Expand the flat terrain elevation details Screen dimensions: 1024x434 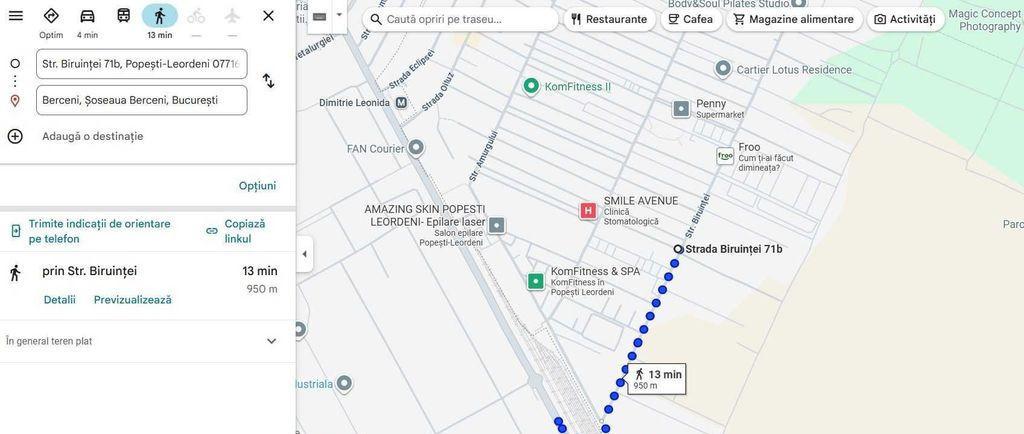[x=271, y=341]
